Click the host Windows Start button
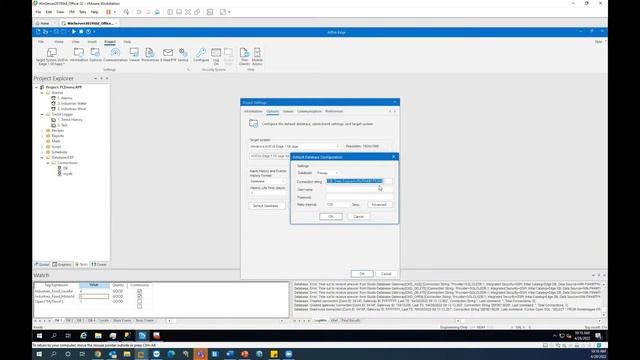 coord(39,354)
